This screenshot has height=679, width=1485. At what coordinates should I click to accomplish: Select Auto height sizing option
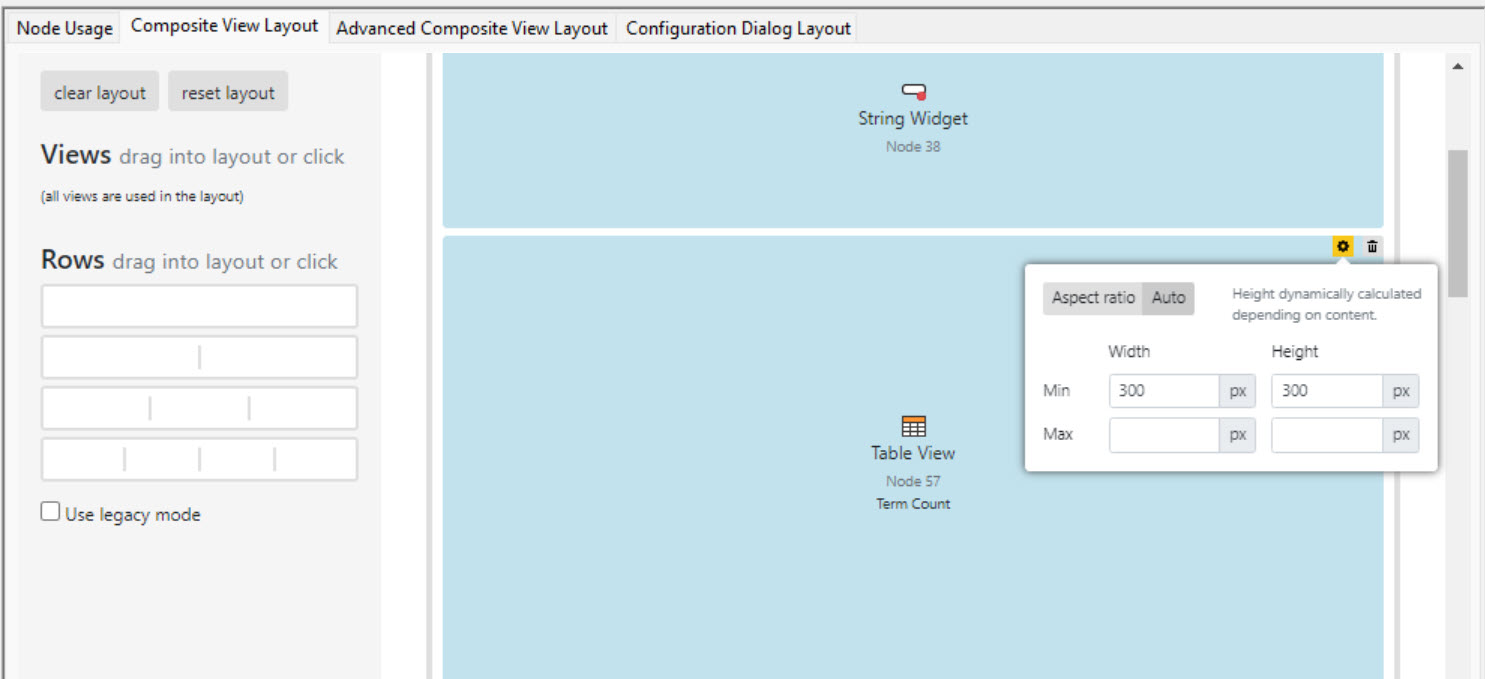1168,298
